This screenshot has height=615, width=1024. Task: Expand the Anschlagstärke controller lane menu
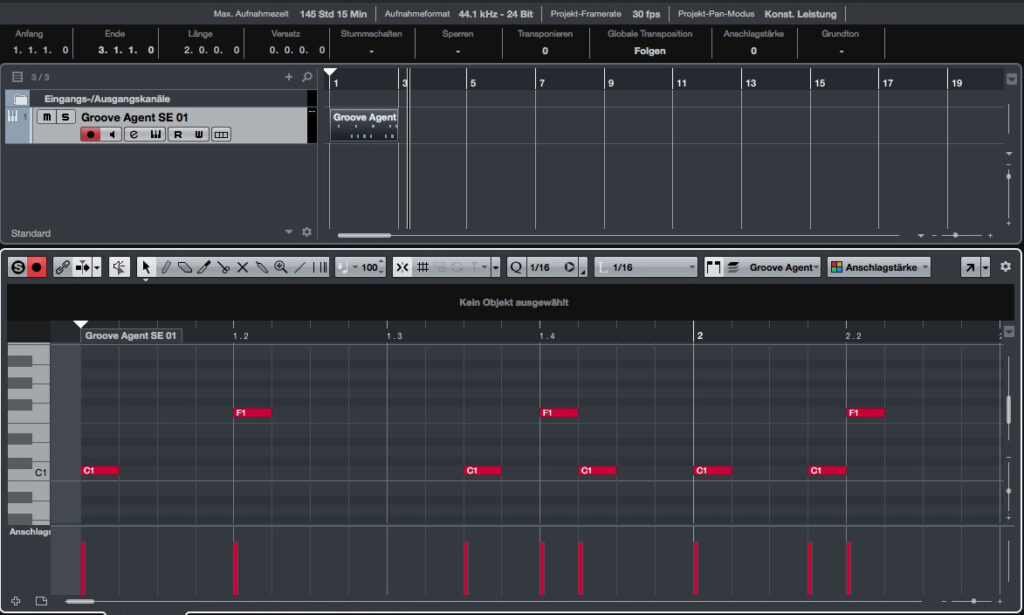click(x=29, y=532)
